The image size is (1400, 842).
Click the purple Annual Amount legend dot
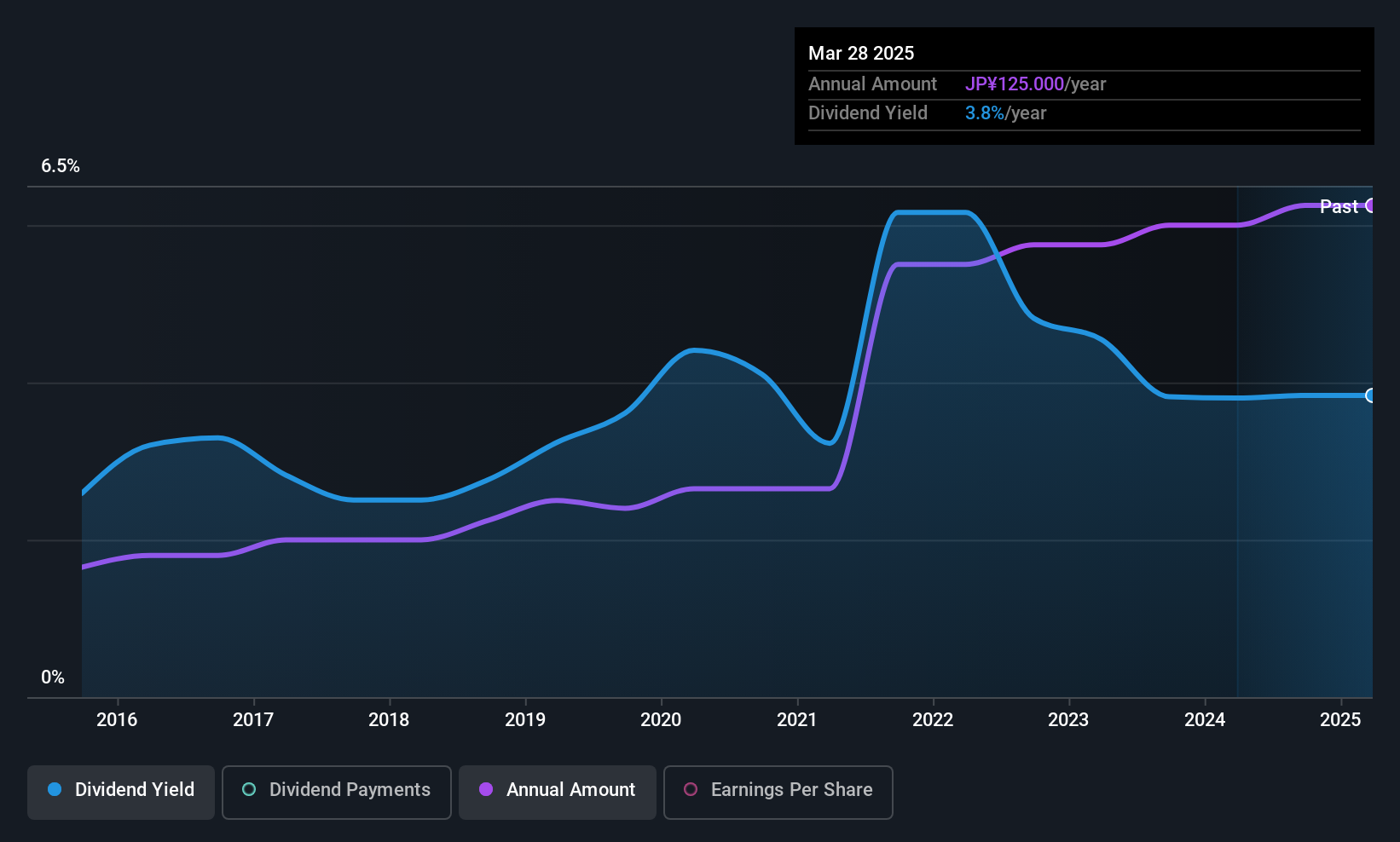pos(486,789)
